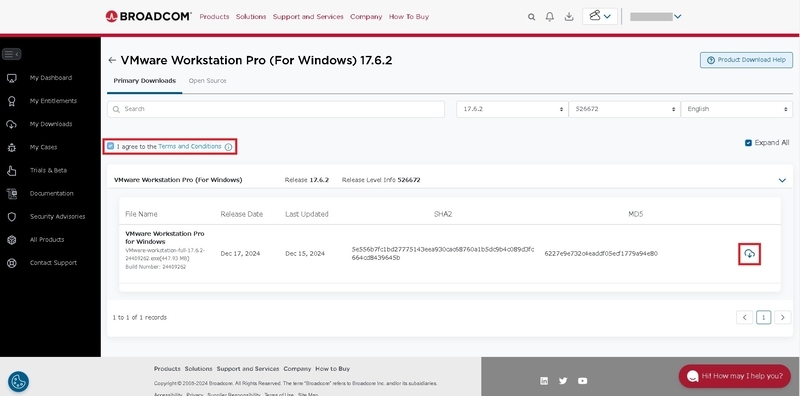Screen dimensions: 800x396
Task: Open cookie preferences icon at bottom left
Action: (x=18, y=381)
